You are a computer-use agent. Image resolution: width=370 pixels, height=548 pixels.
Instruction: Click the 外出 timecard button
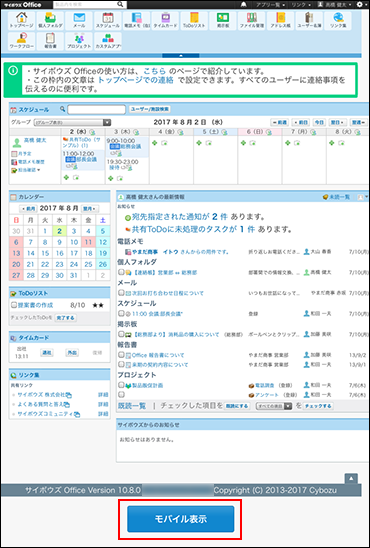72,353
